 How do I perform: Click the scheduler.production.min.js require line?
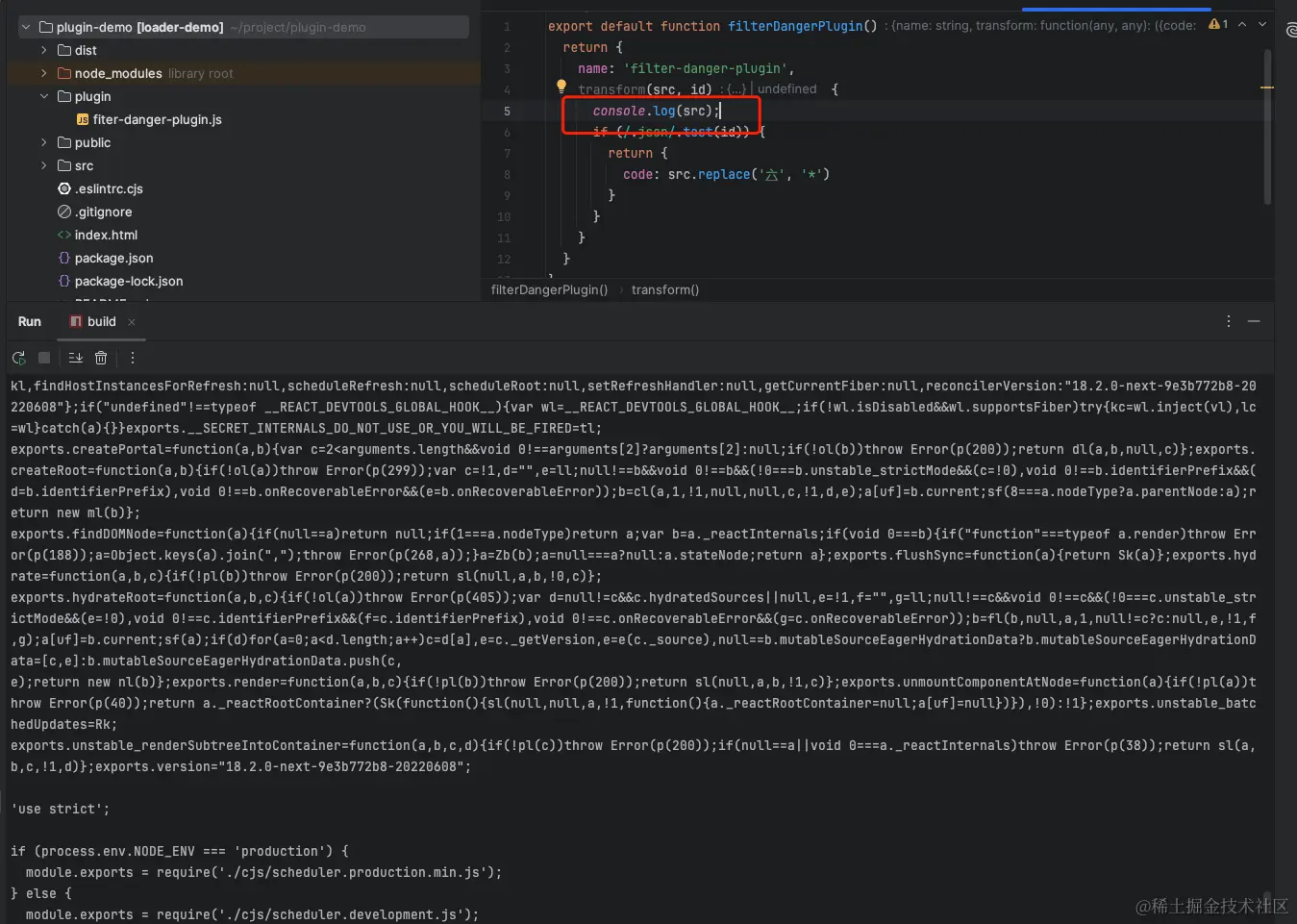click(263, 872)
